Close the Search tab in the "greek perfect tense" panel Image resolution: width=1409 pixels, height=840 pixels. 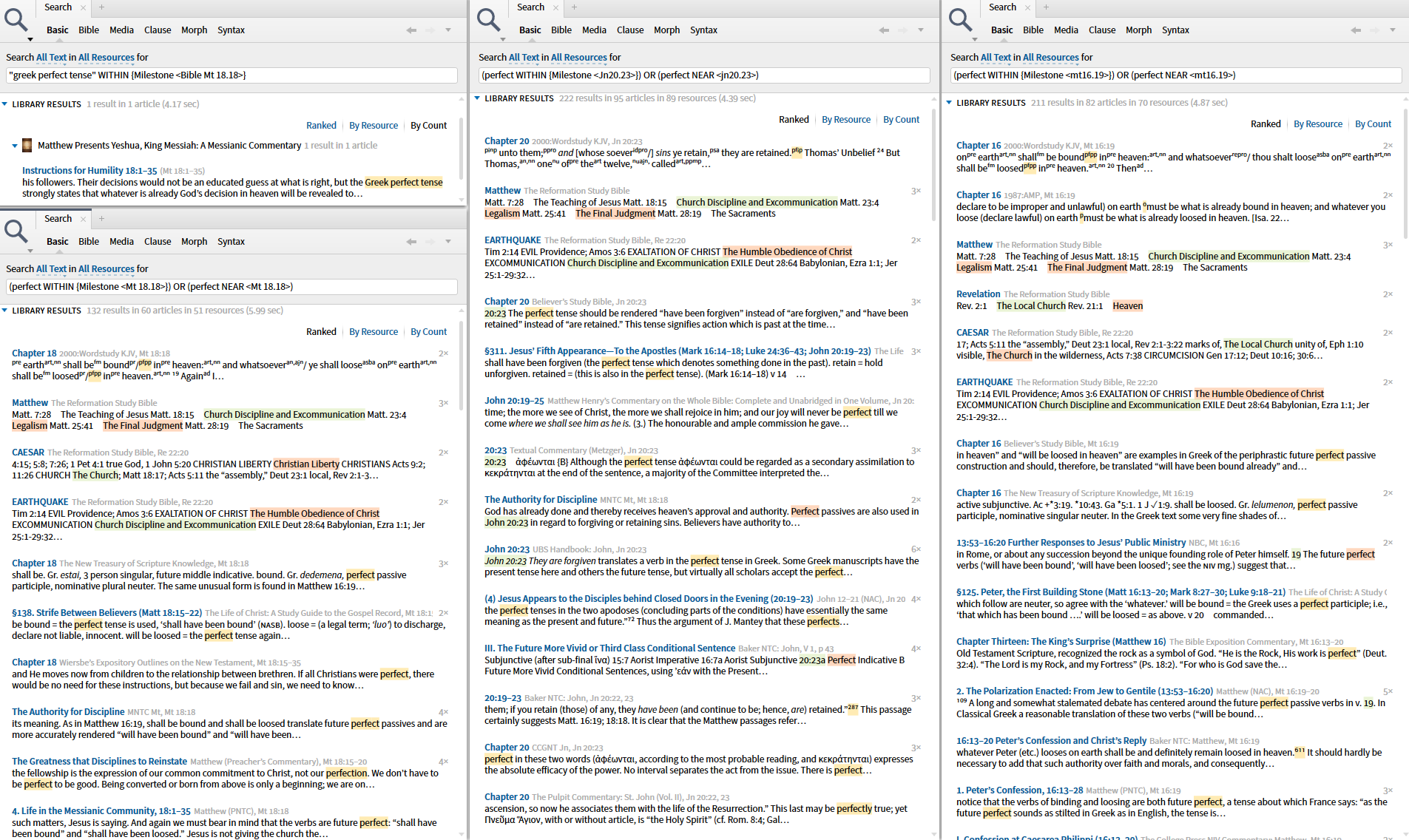coord(83,7)
